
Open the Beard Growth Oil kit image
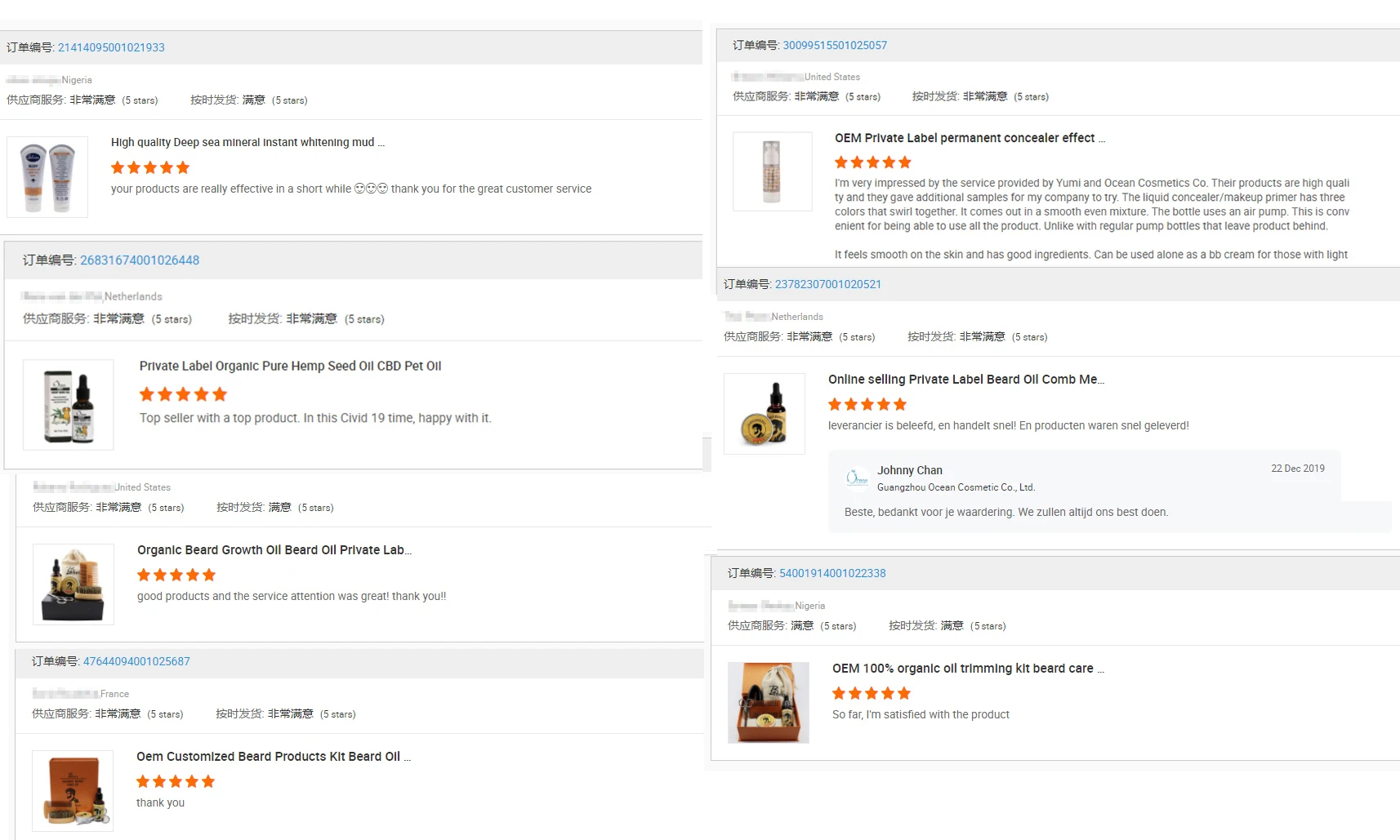coord(74,584)
